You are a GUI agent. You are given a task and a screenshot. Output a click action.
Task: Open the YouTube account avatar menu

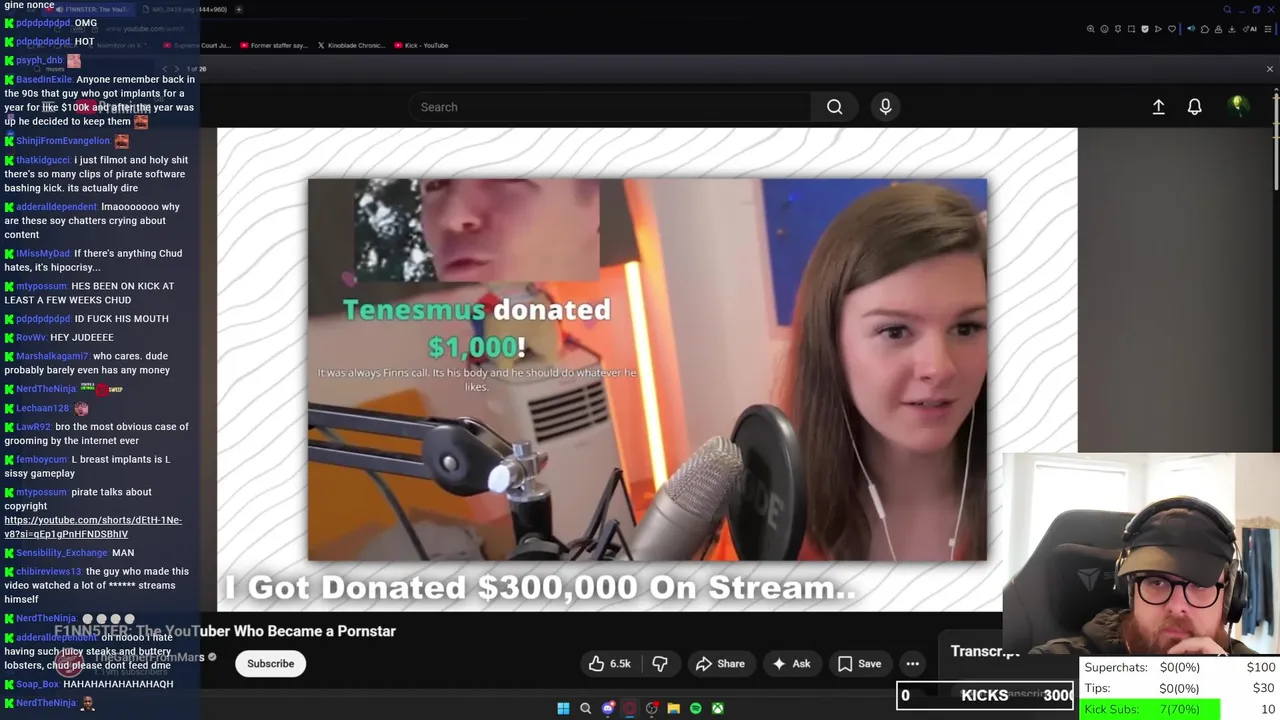pyautogui.click(x=1238, y=107)
